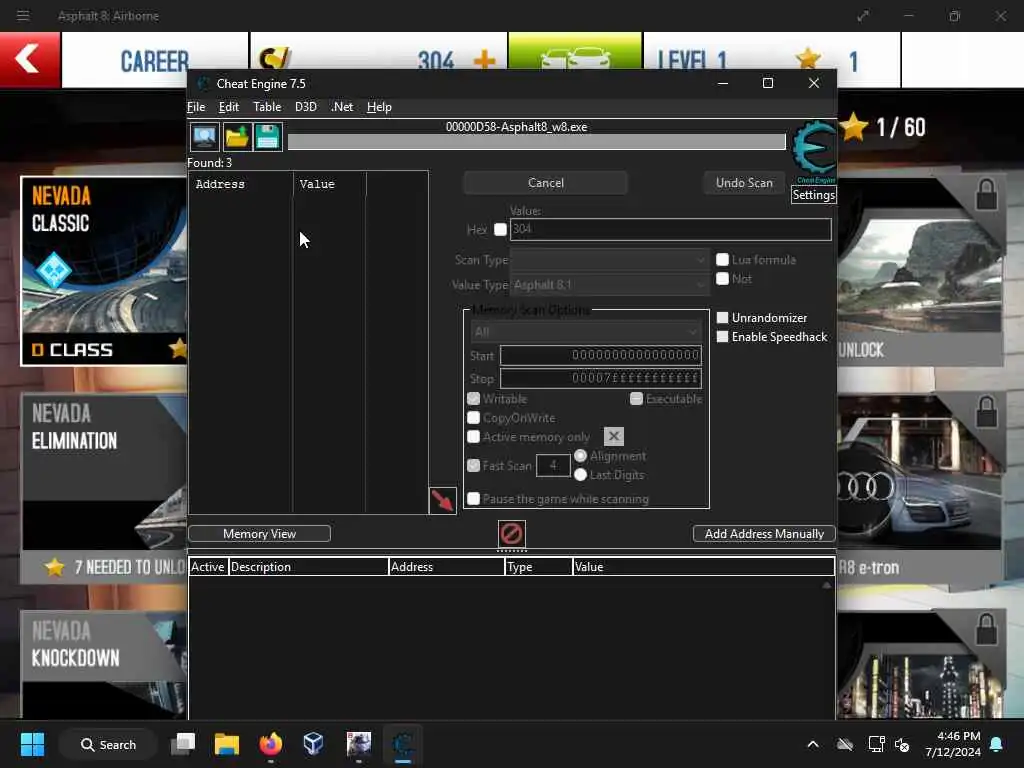1024x768 pixels.
Task: Toggle the Not checkbox
Action: coord(722,279)
